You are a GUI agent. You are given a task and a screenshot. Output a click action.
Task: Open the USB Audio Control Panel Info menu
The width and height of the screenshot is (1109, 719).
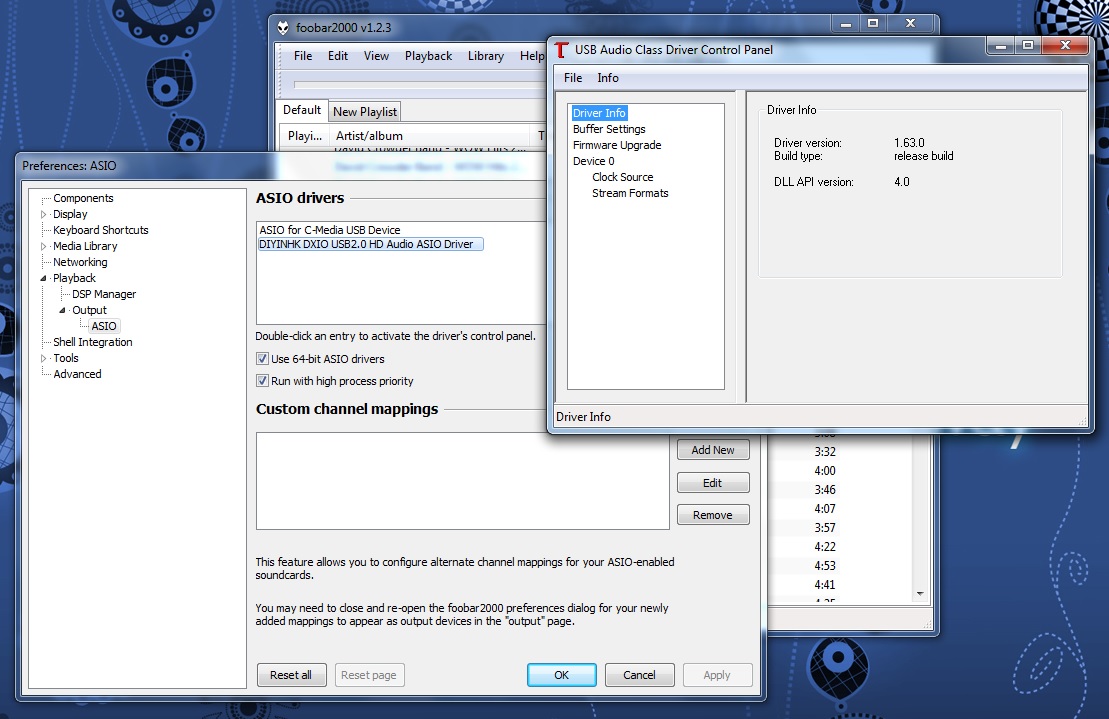click(x=608, y=78)
